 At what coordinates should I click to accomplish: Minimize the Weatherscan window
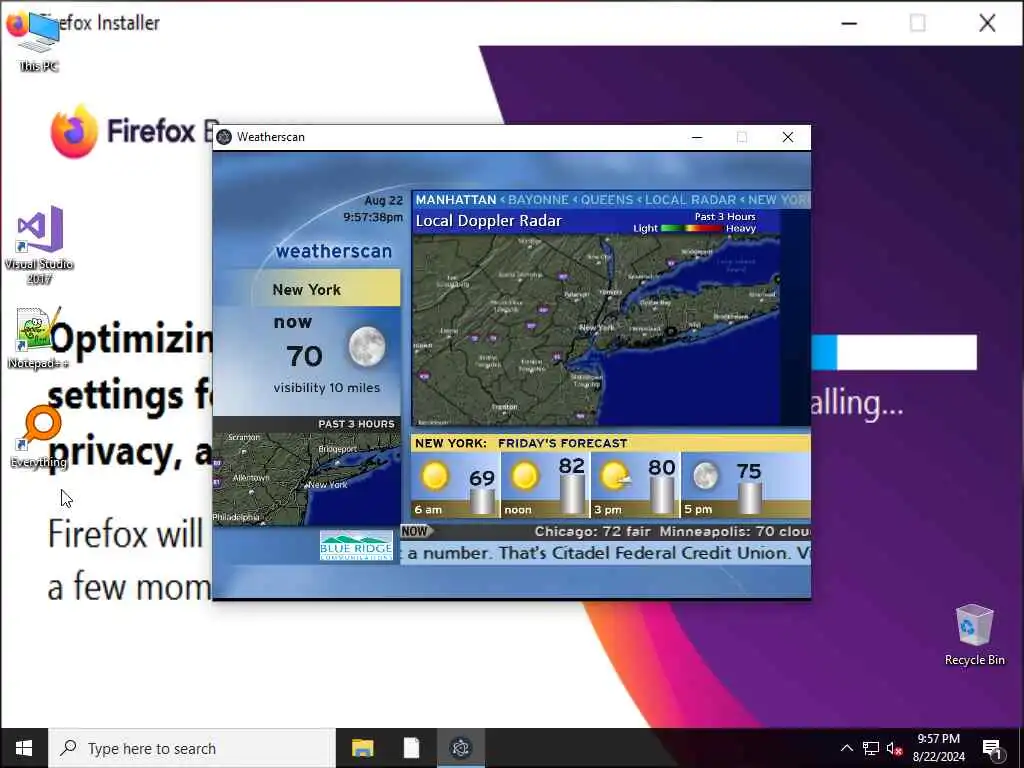point(697,136)
